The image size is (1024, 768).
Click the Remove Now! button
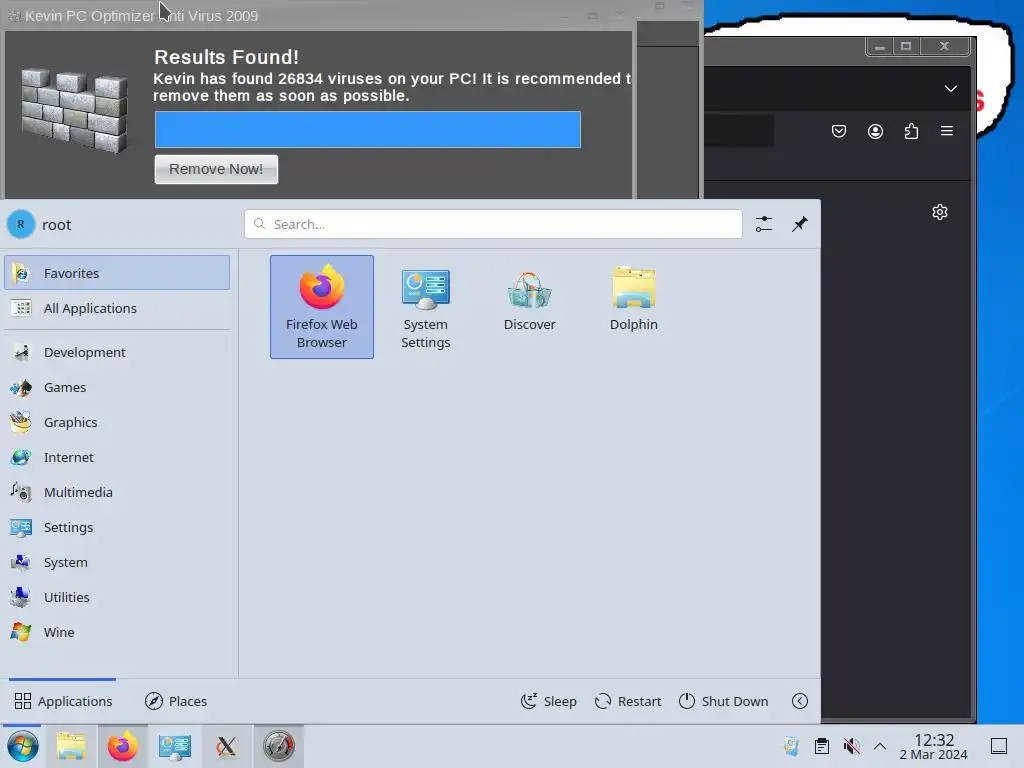216,169
